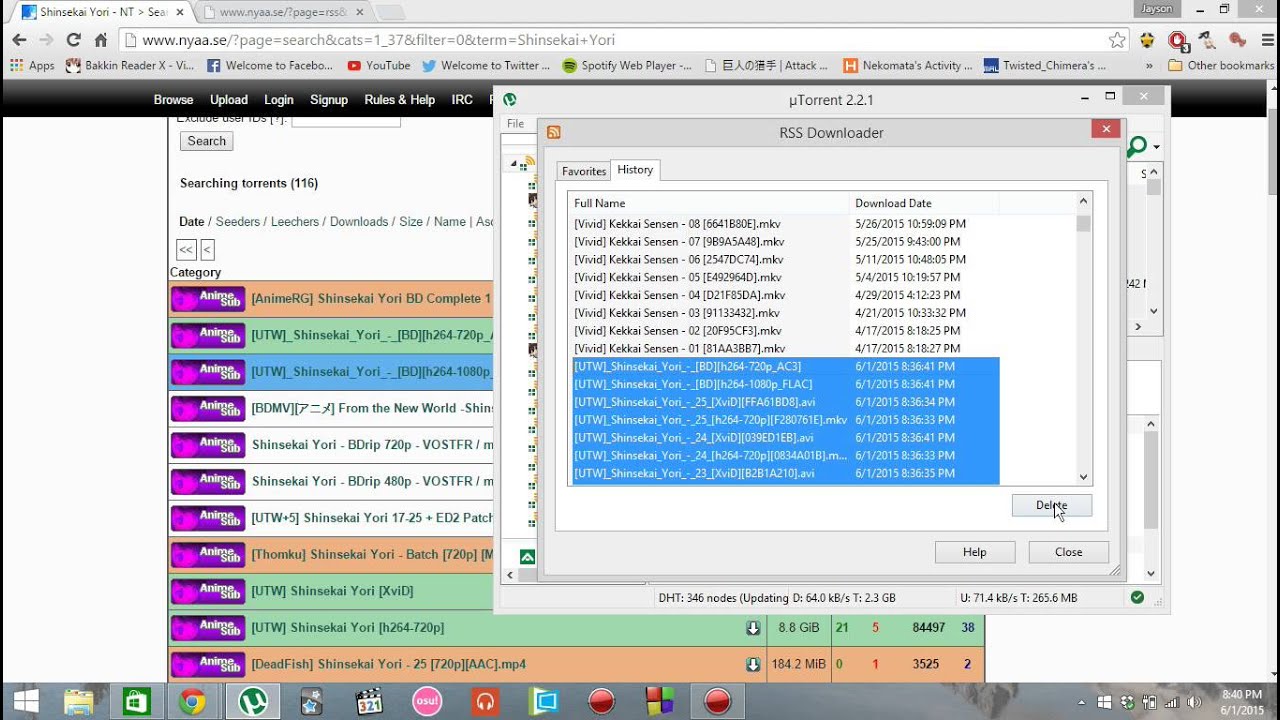Open Media Player Classic 321 taskbar icon
This screenshot has width=1280, height=720.
370,702
